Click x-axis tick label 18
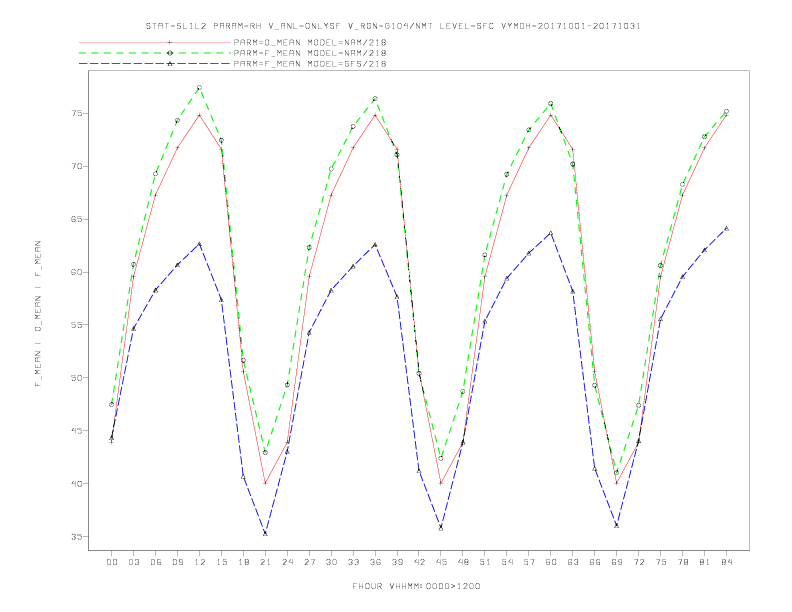The image size is (792, 612). [243, 562]
